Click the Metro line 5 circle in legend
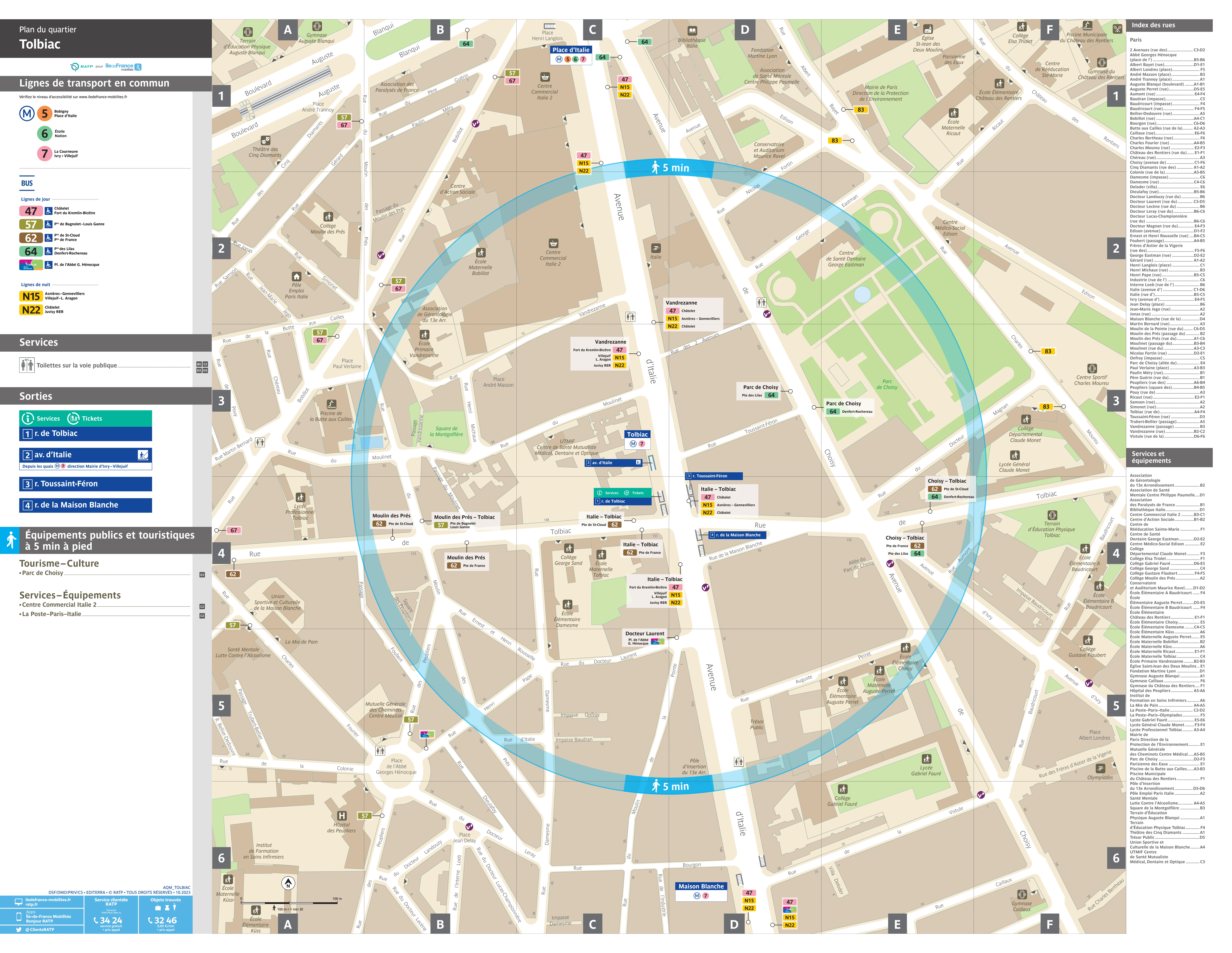 coord(44,113)
